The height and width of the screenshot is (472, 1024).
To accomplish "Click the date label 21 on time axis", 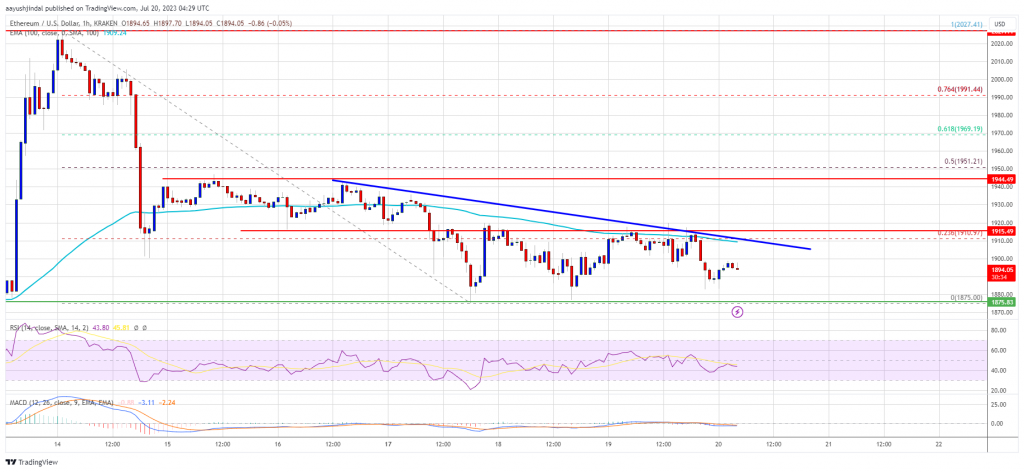I will pos(828,443).
